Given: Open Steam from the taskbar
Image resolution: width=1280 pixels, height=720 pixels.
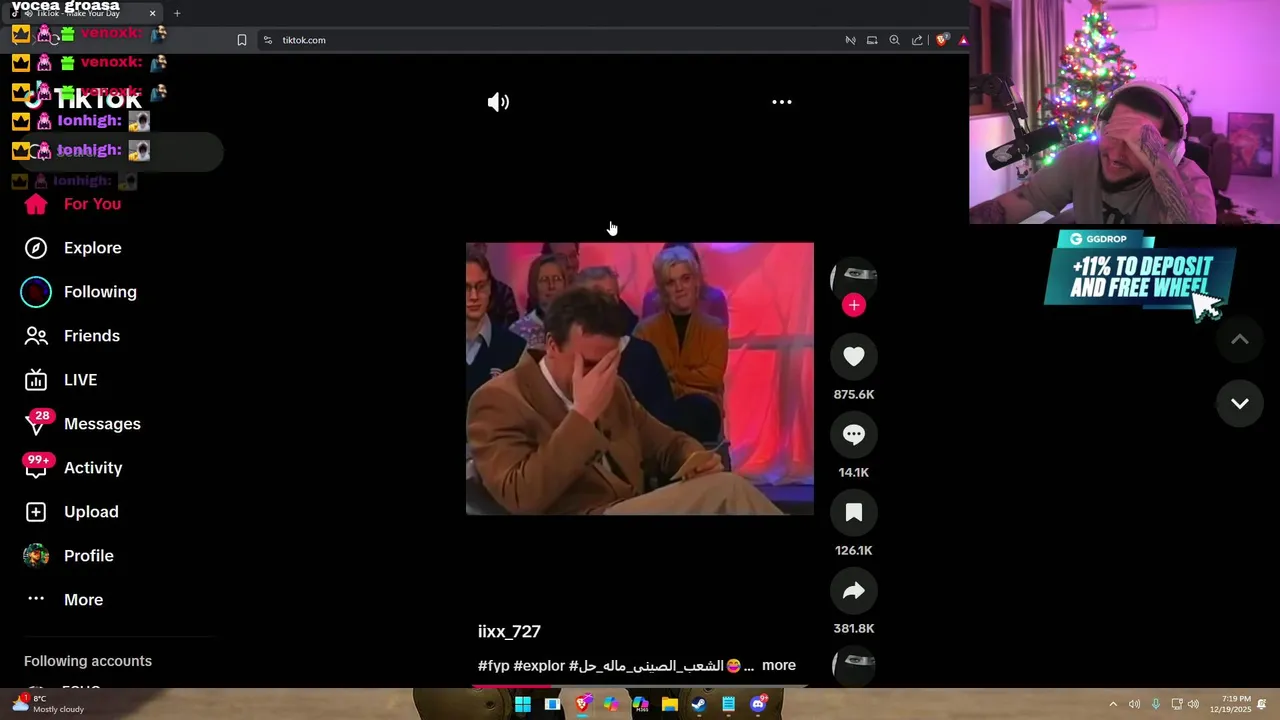Looking at the screenshot, I should (699, 704).
